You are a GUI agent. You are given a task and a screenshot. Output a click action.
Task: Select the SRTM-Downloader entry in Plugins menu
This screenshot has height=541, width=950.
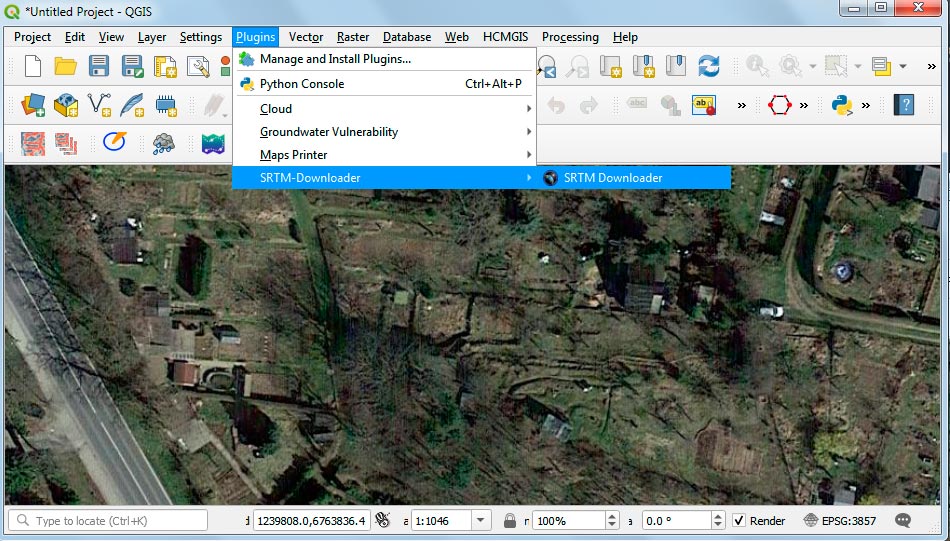pos(384,178)
